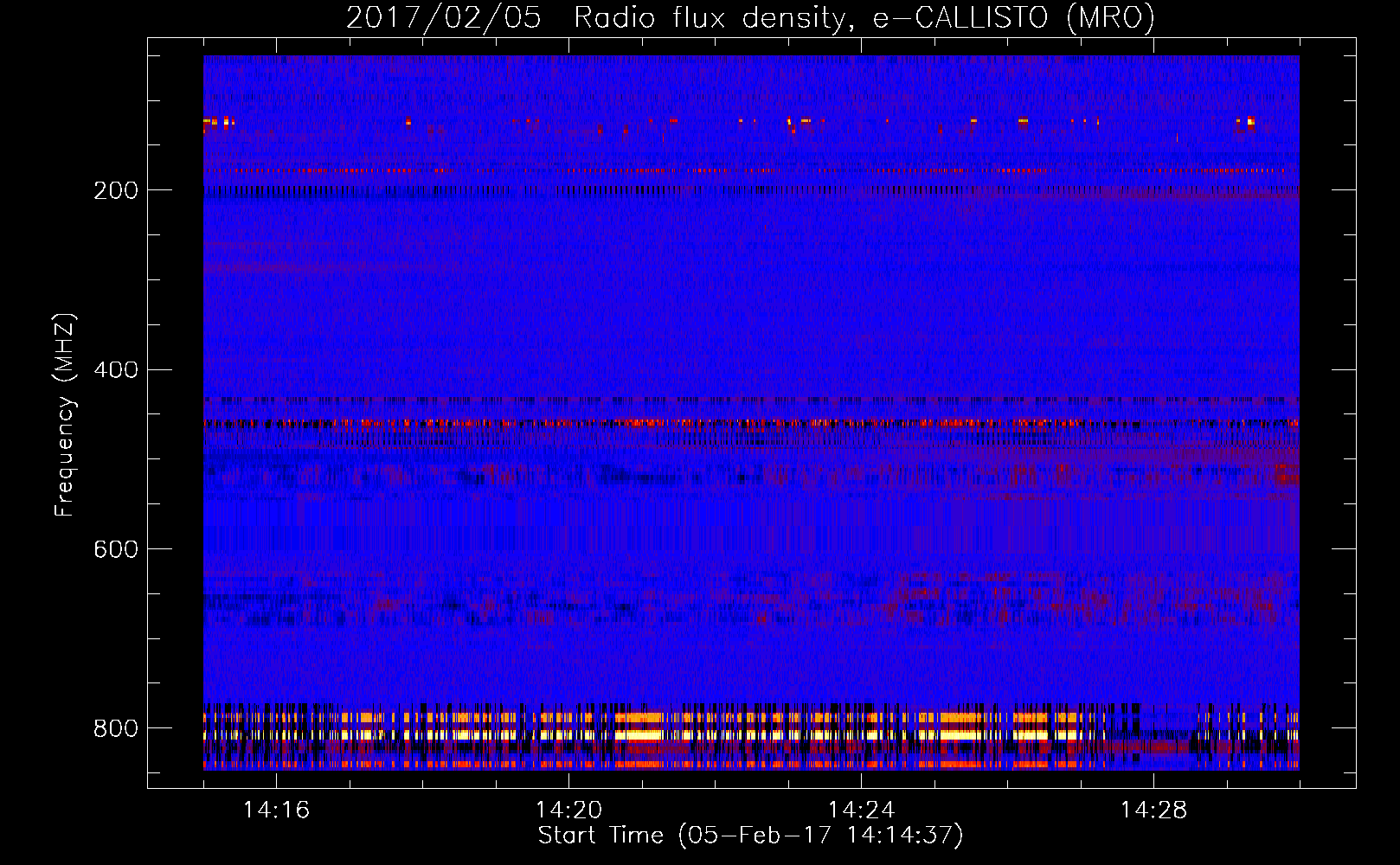Click the 800 frequency tick label
The width and height of the screenshot is (1400, 865).
coord(115,728)
